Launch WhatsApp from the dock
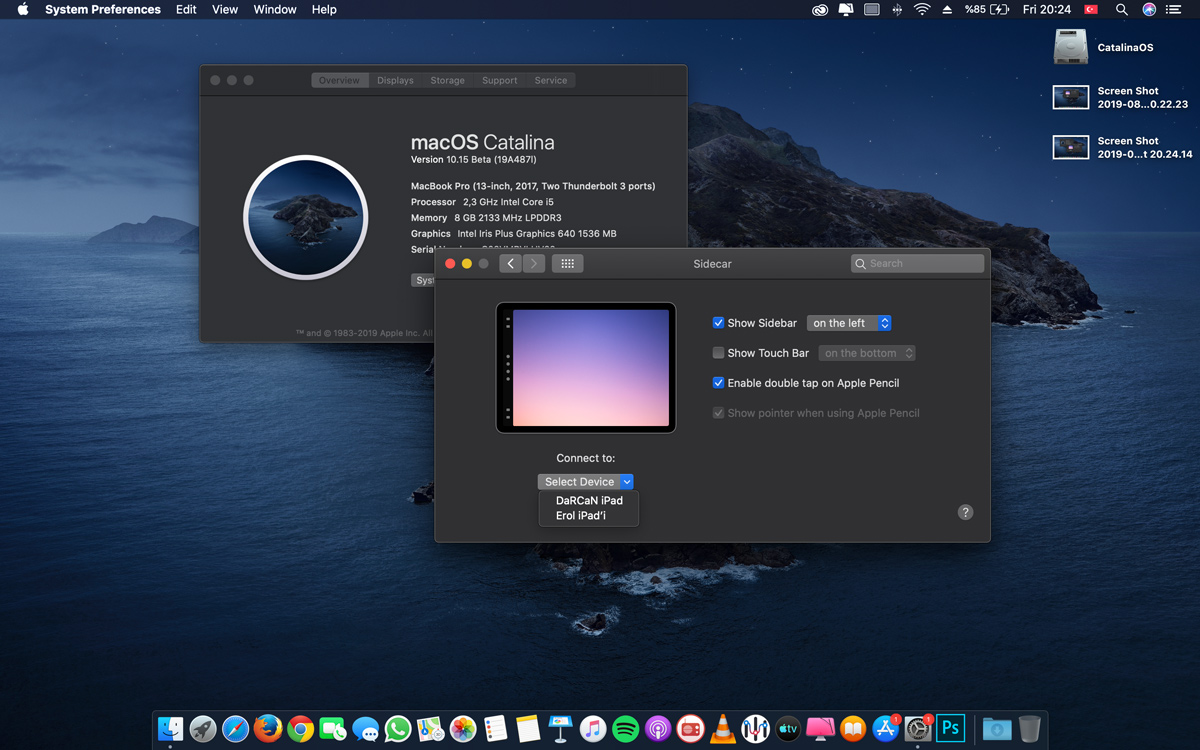 tap(398, 729)
